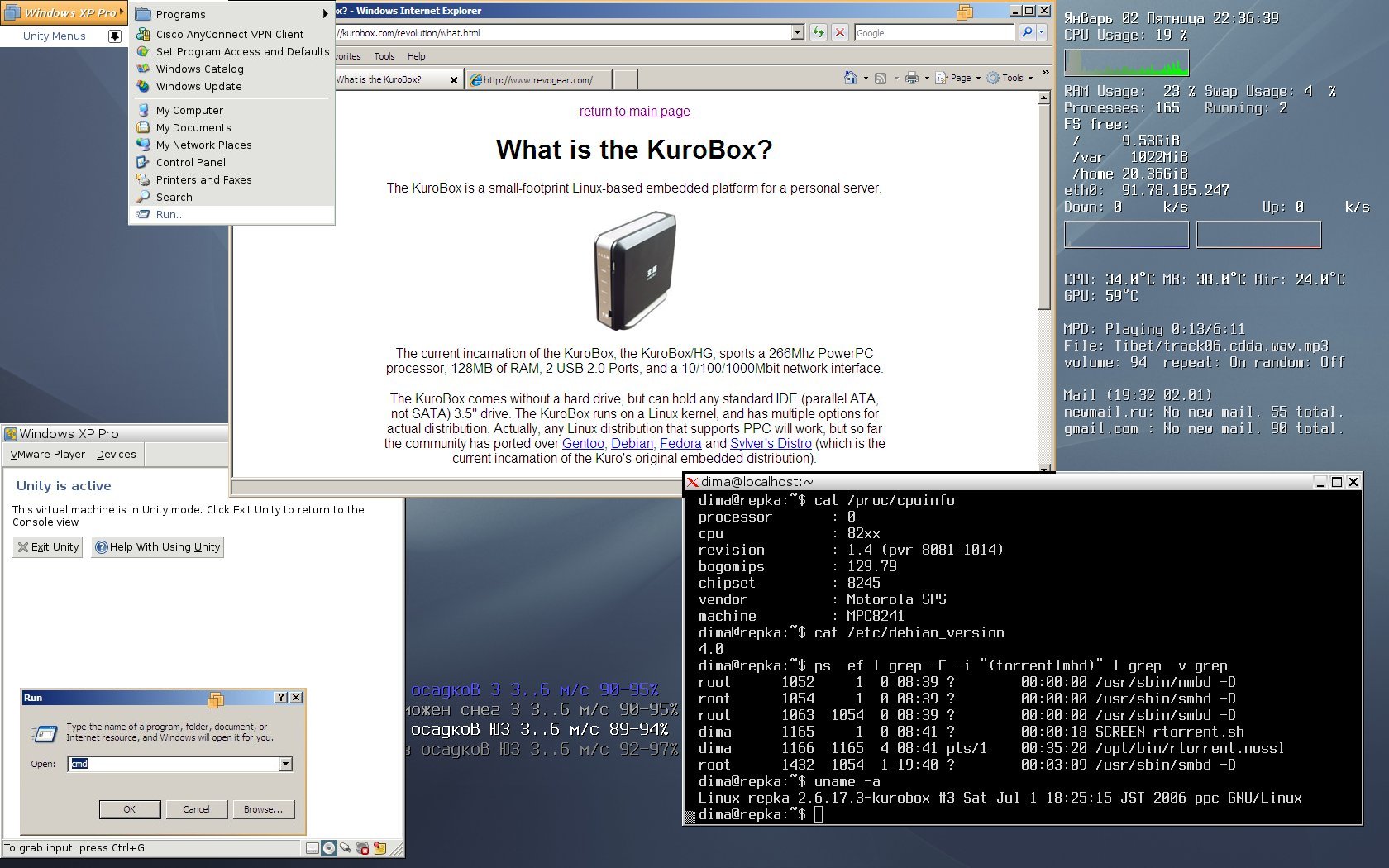Open the Run dialog Open combo dropdown
Viewport: 1389px width, 868px height.
pyautogui.click(x=286, y=764)
